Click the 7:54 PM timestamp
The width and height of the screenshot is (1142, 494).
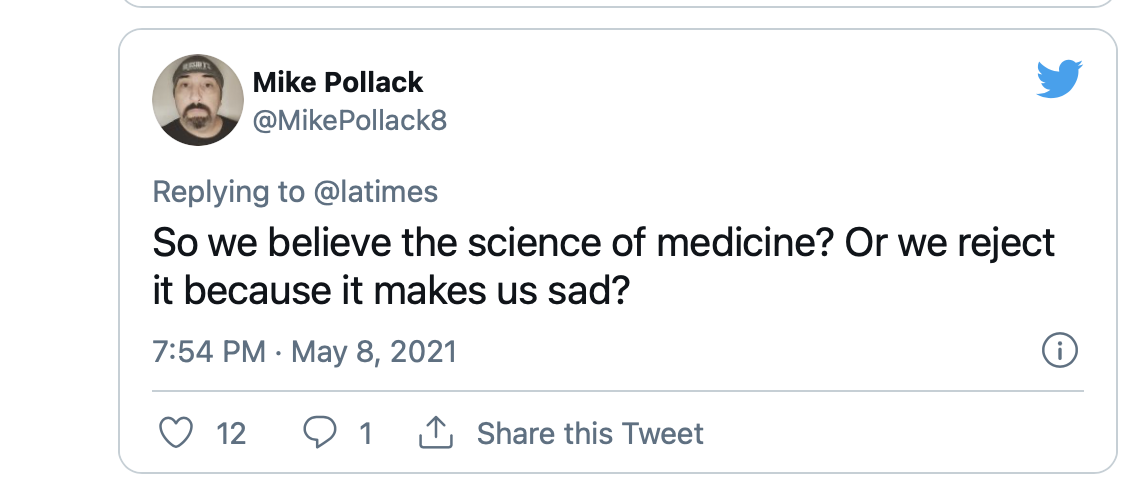tap(209, 352)
